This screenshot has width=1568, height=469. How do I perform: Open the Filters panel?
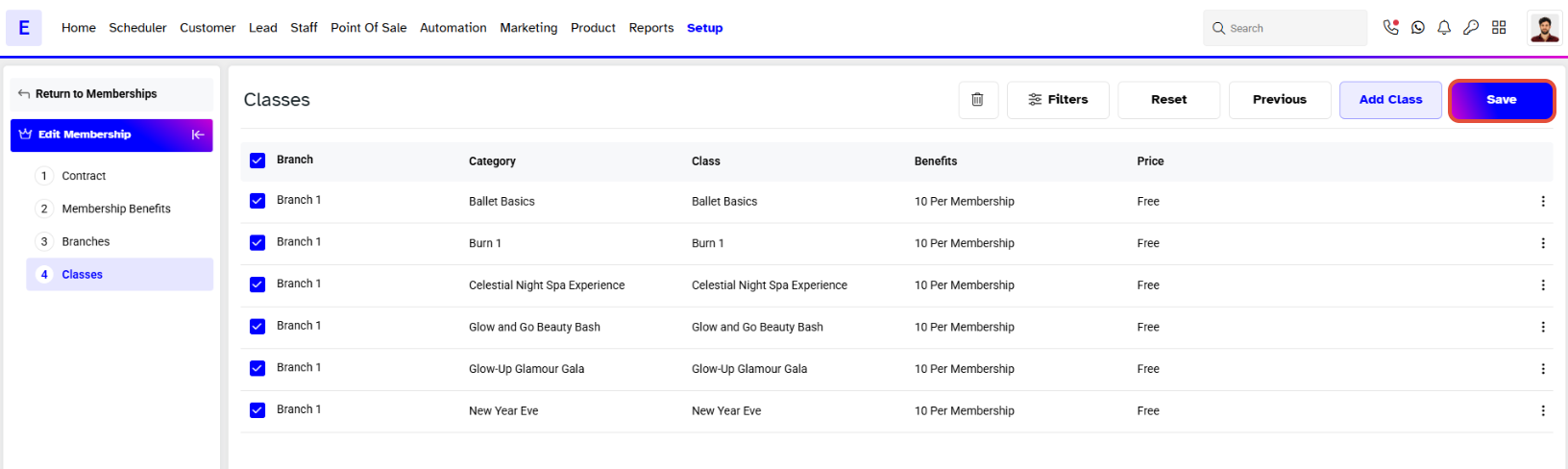[x=1058, y=100]
